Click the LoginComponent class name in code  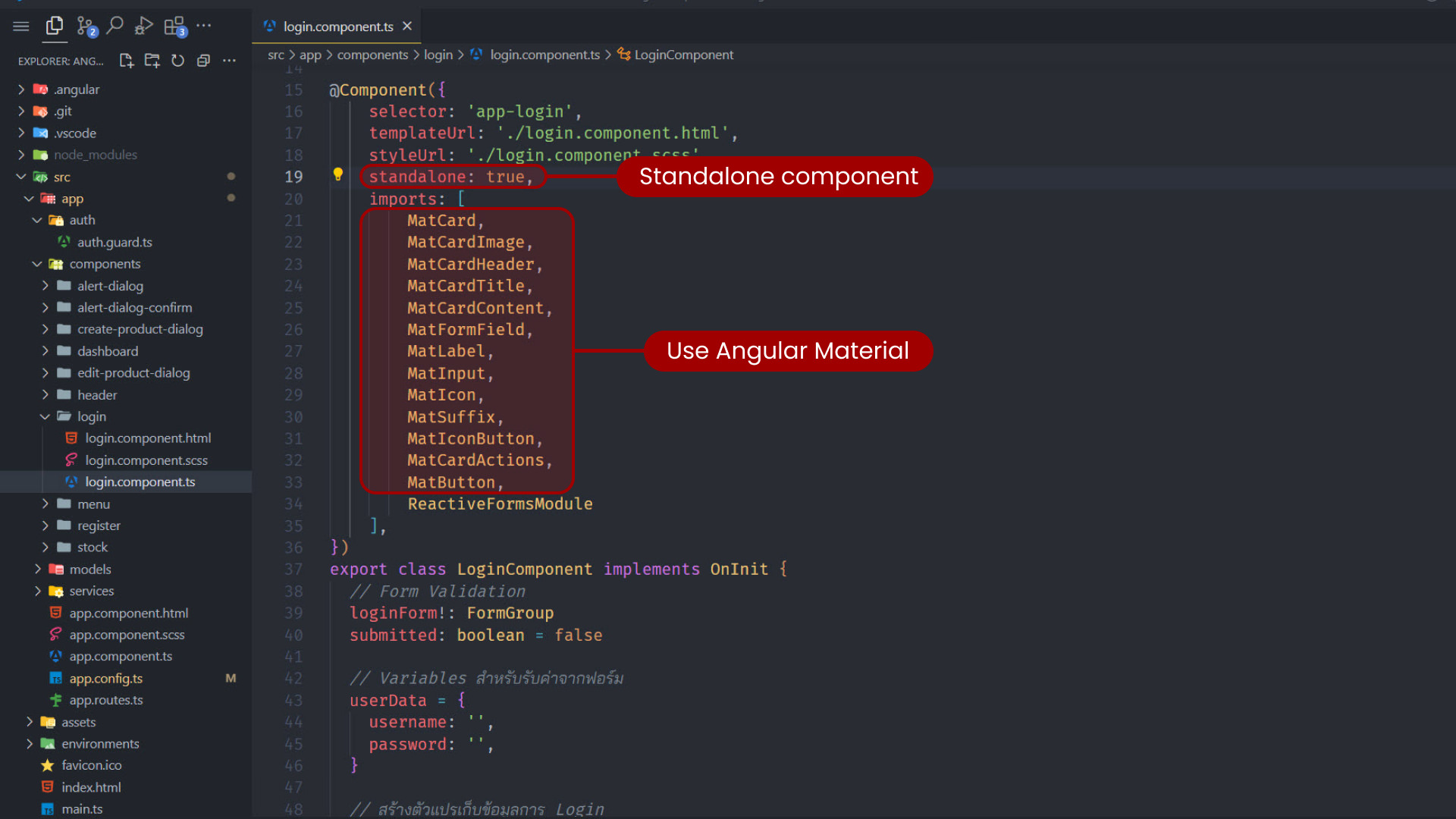click(524, 570)
